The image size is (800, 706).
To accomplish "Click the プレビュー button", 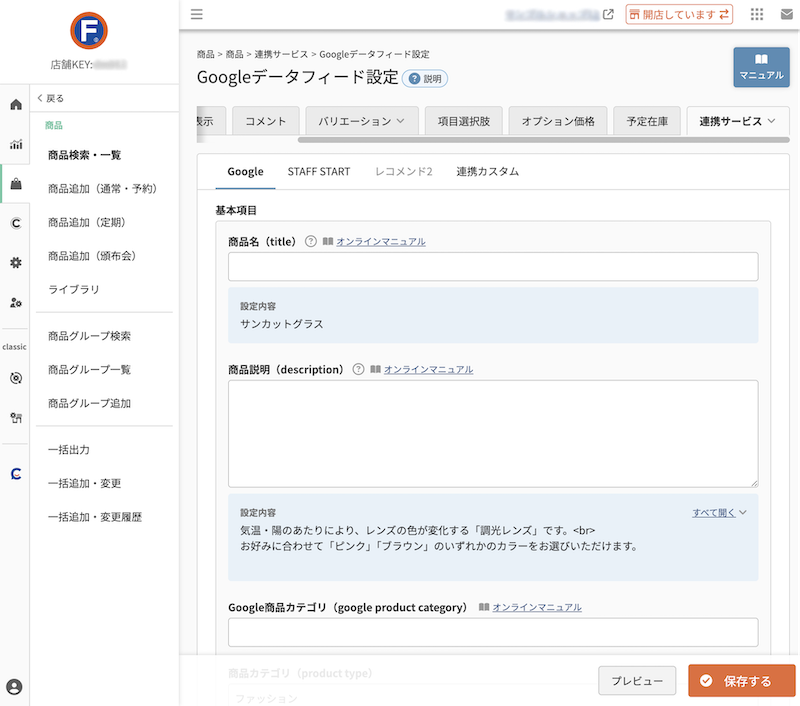I will (x=637, y=680).
